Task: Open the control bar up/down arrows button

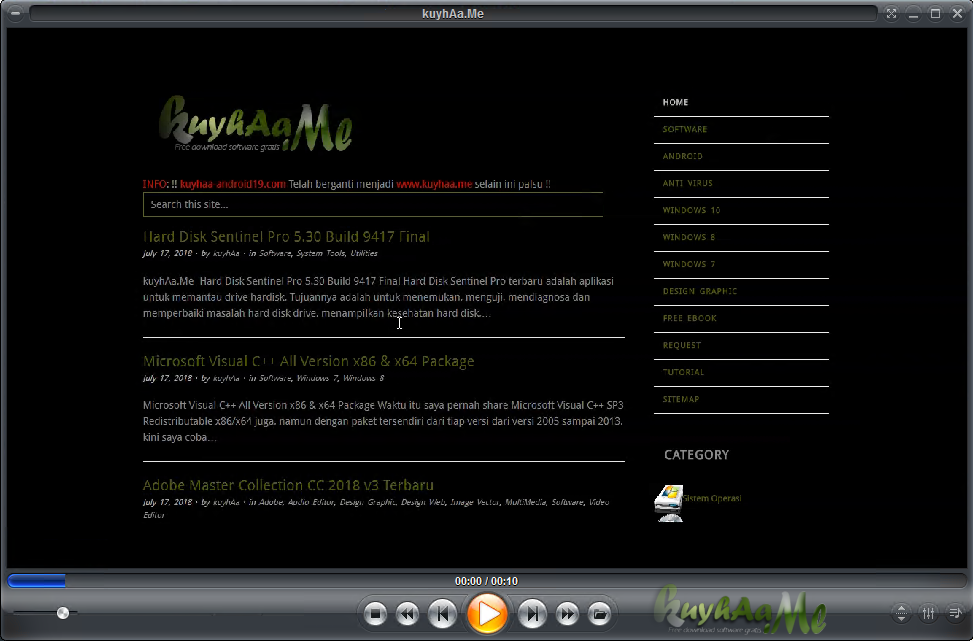Action: (x=901, y=614)
